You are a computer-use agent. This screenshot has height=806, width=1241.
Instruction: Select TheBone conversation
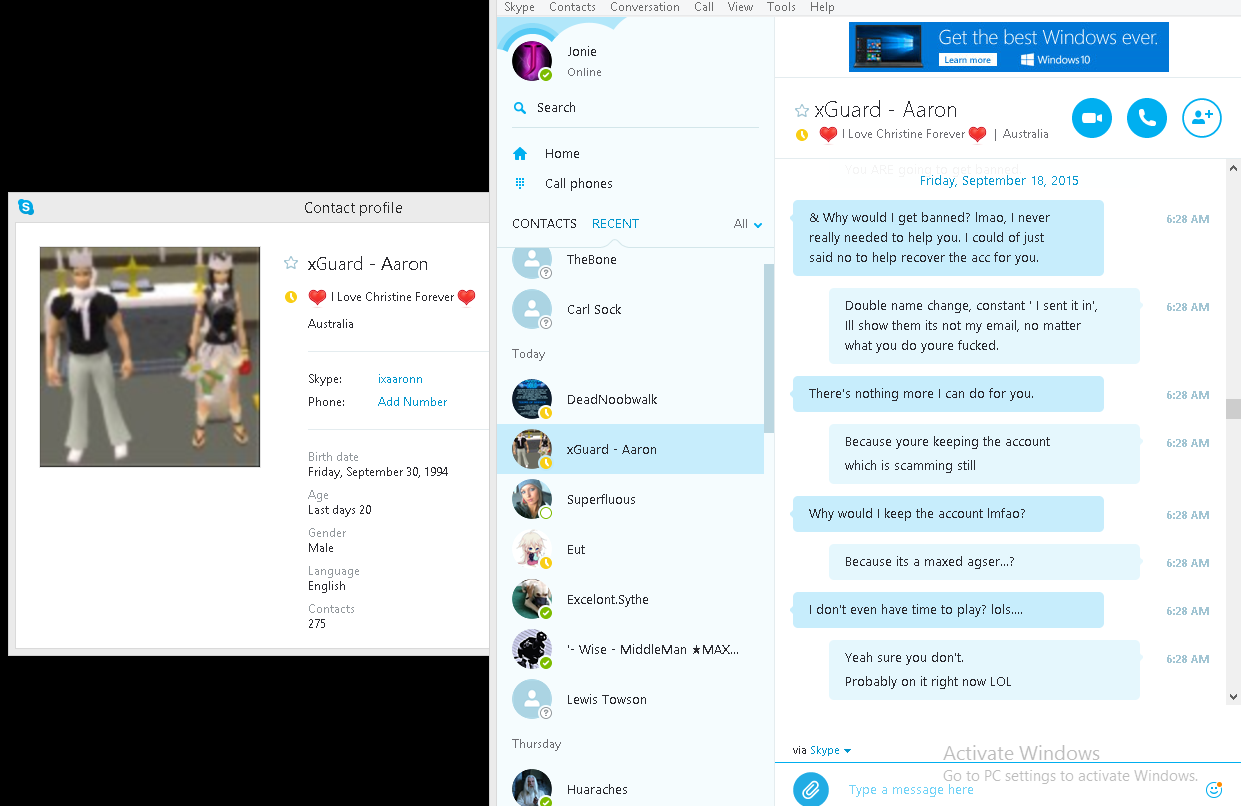coord(630,260)
